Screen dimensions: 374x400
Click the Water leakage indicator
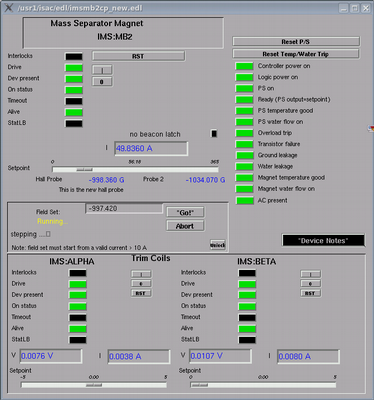click(244, 167)
